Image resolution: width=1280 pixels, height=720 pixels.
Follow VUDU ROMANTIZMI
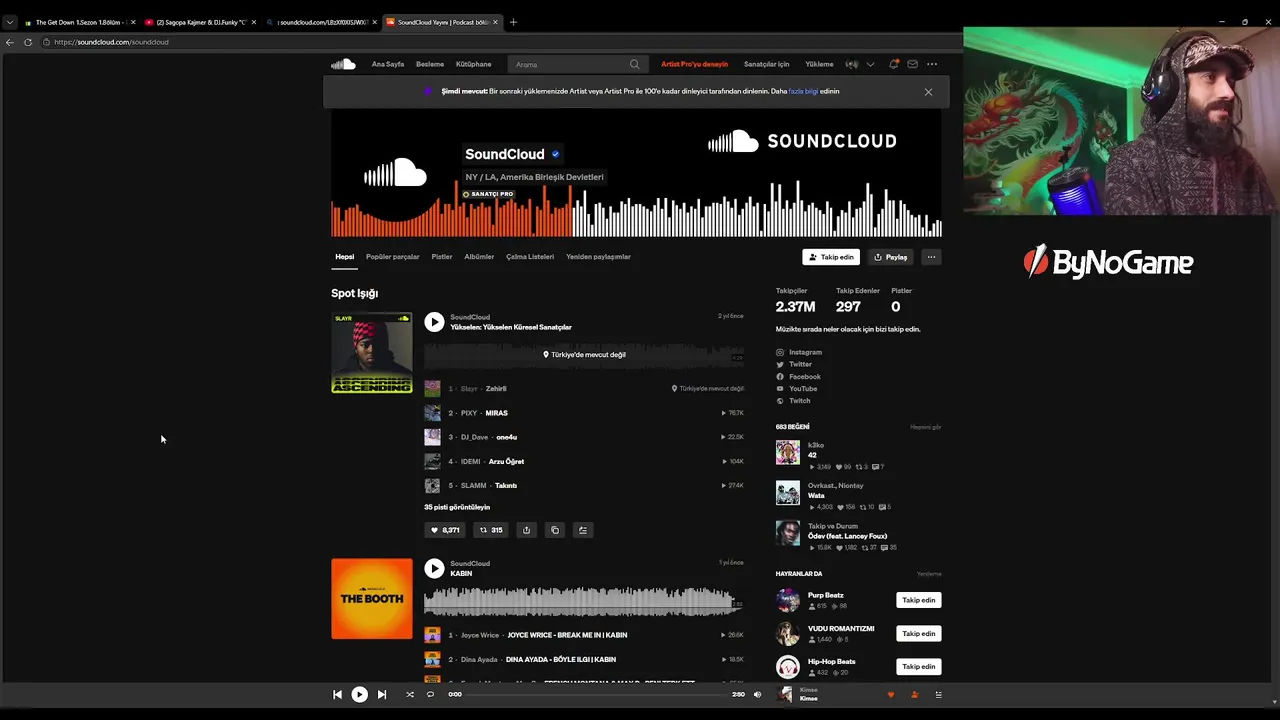pyautogui.click(x=919, y=633)
